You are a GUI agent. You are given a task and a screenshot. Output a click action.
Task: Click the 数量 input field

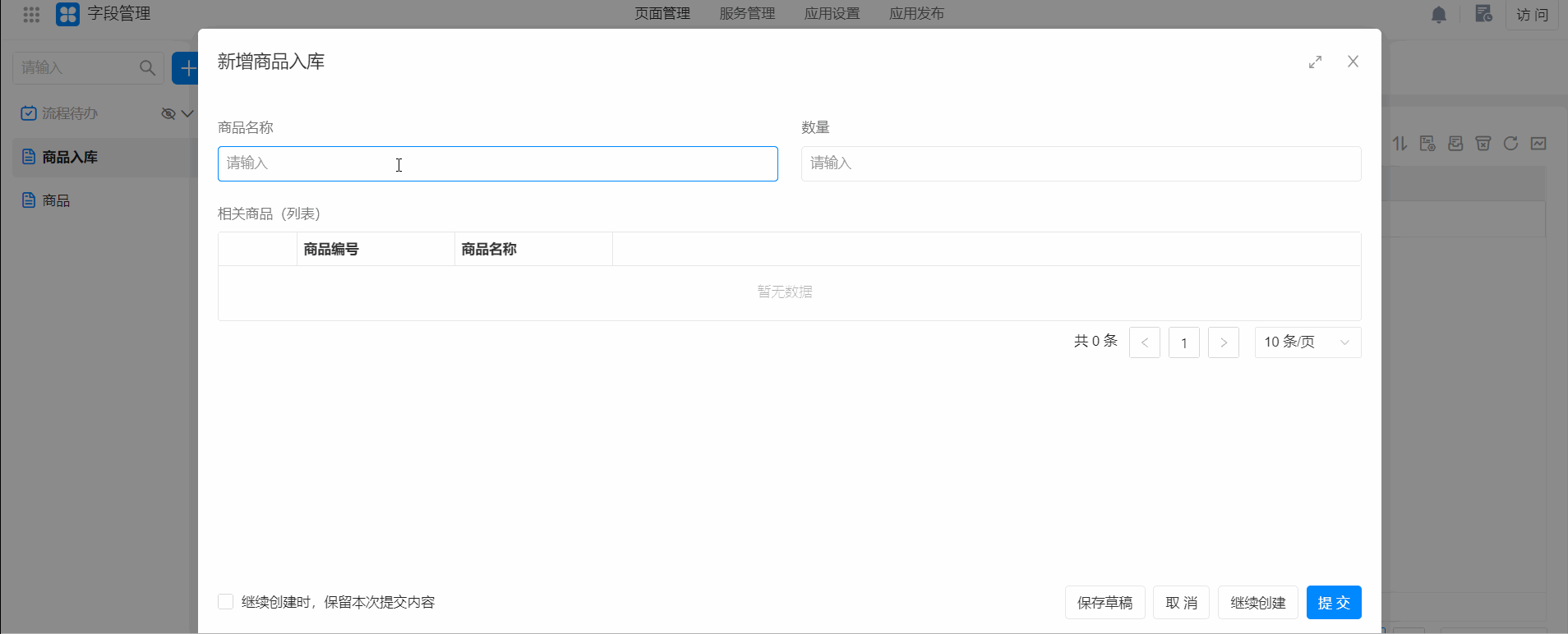pyautogui.click(x=1081, y=163)
